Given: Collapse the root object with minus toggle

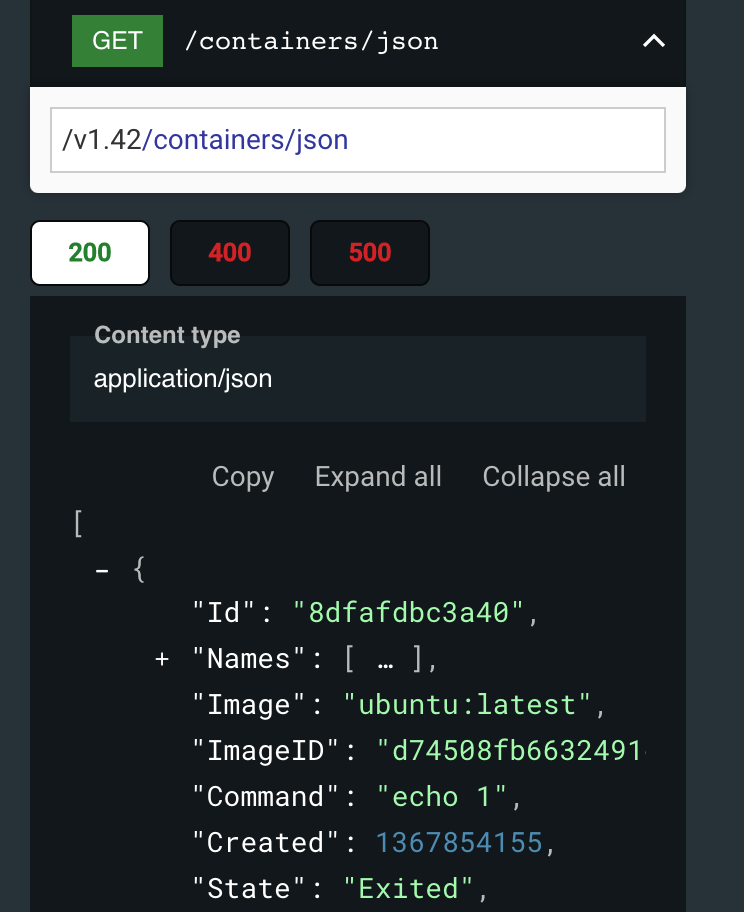Looking at the screenshot, I should coord(102,571).
